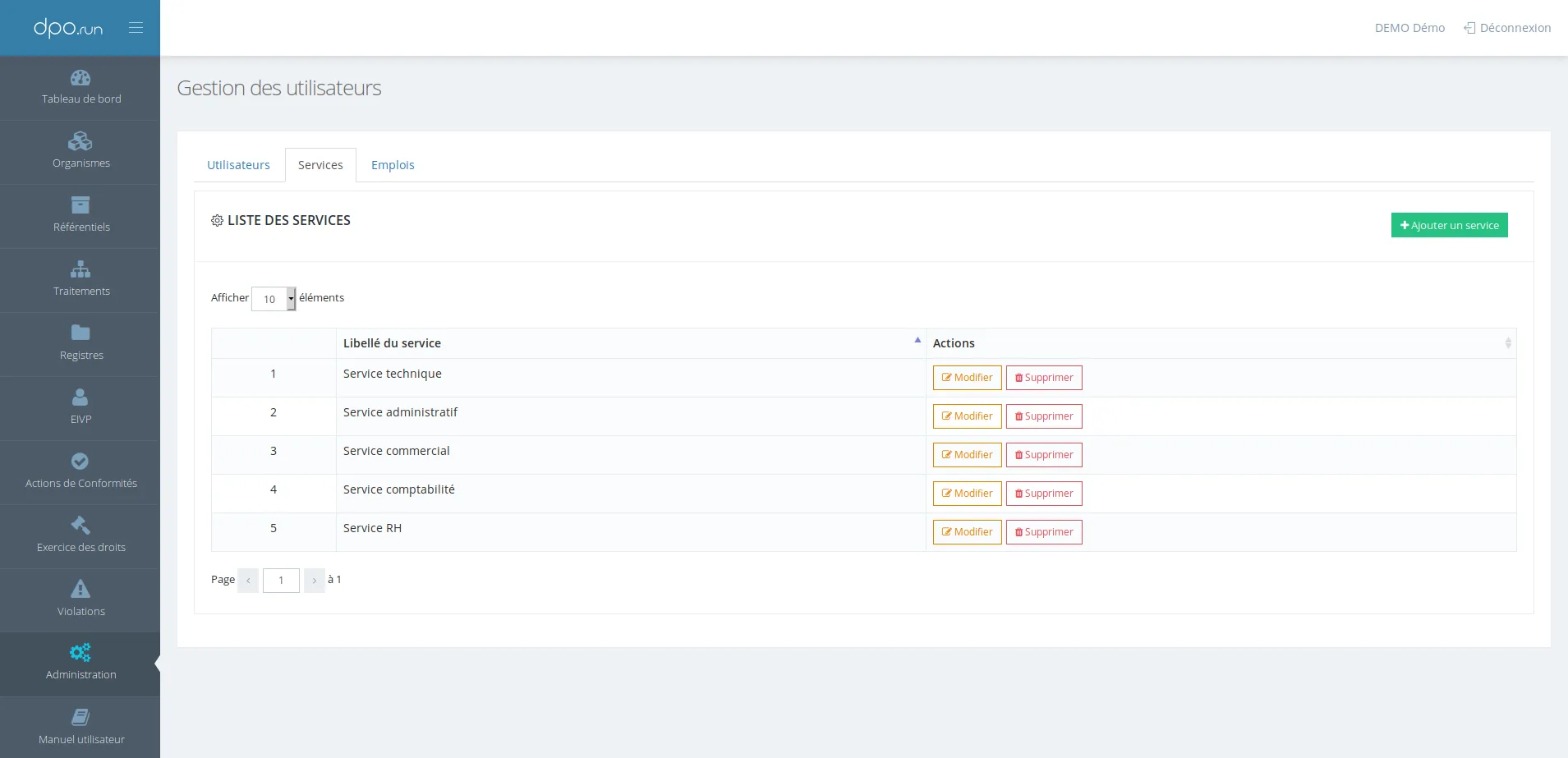
Task: Select the Service RH label cell
Action: (x=631, y=532)
